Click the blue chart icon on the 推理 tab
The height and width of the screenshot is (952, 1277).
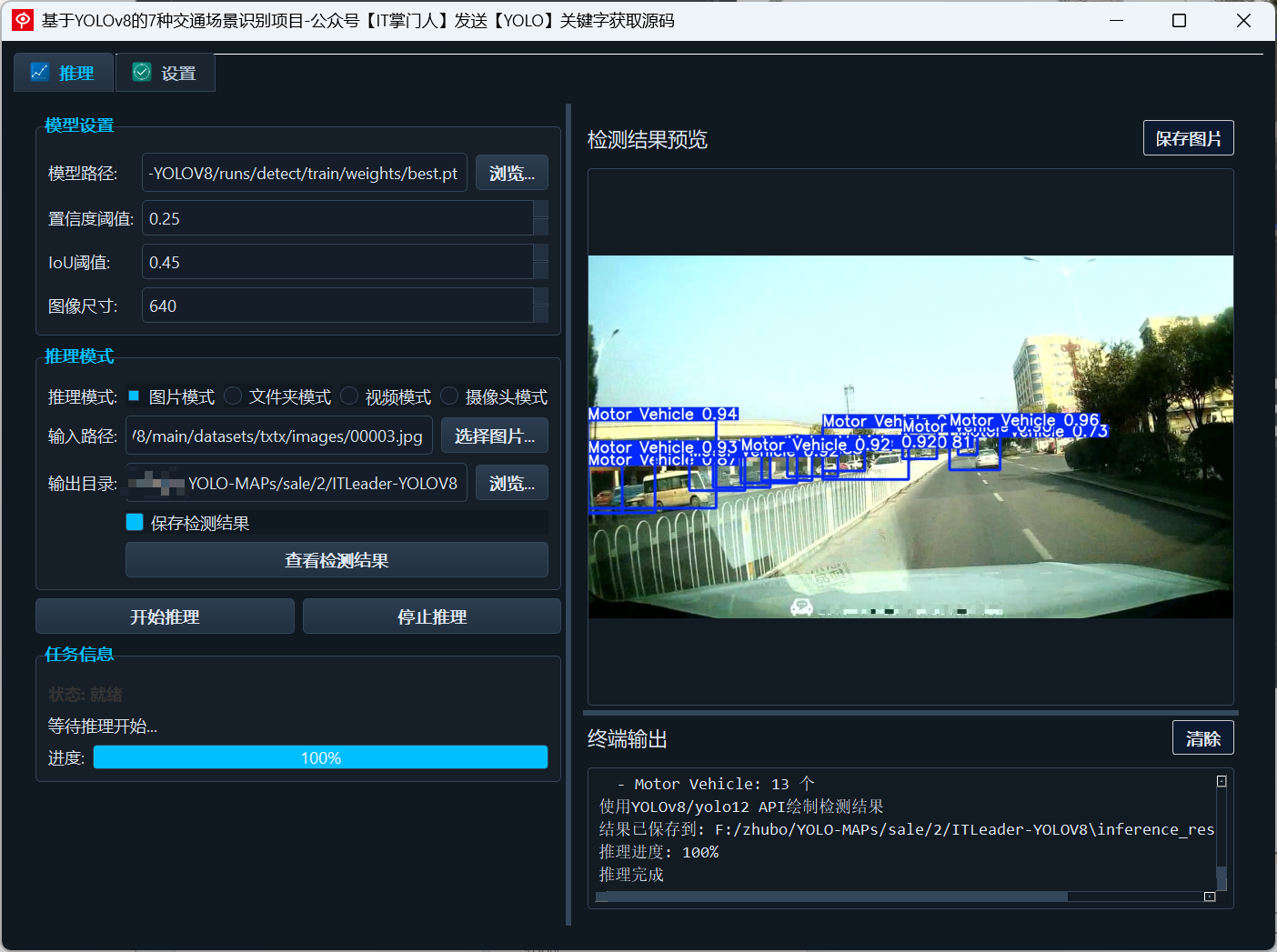(x=39, y=71)
